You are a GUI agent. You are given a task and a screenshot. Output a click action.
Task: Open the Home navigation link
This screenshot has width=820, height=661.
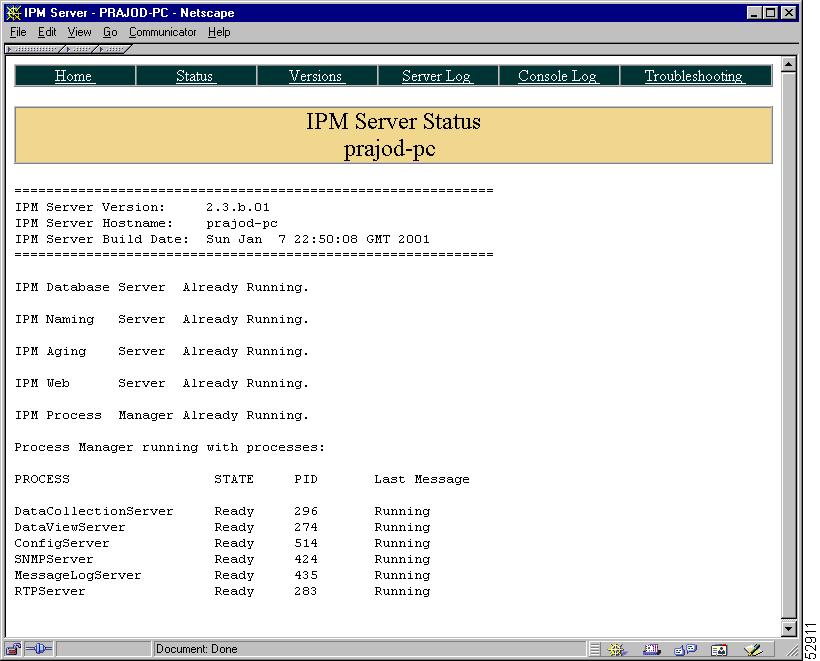[x=73, y=75]
